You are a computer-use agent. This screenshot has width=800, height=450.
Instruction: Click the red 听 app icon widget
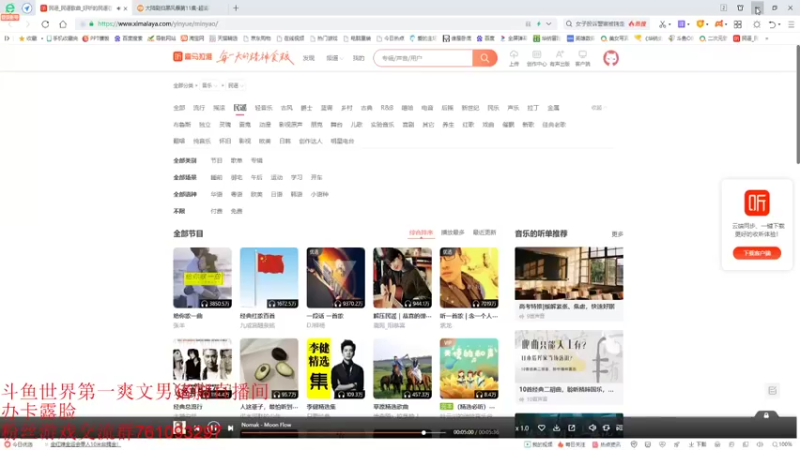click(757, 203)
